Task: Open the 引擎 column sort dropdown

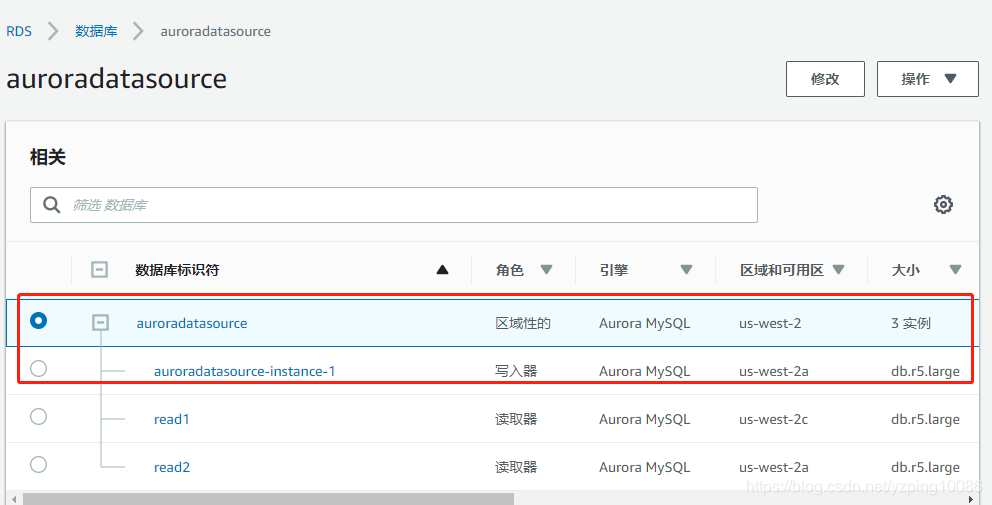Action: click(686, 270)
